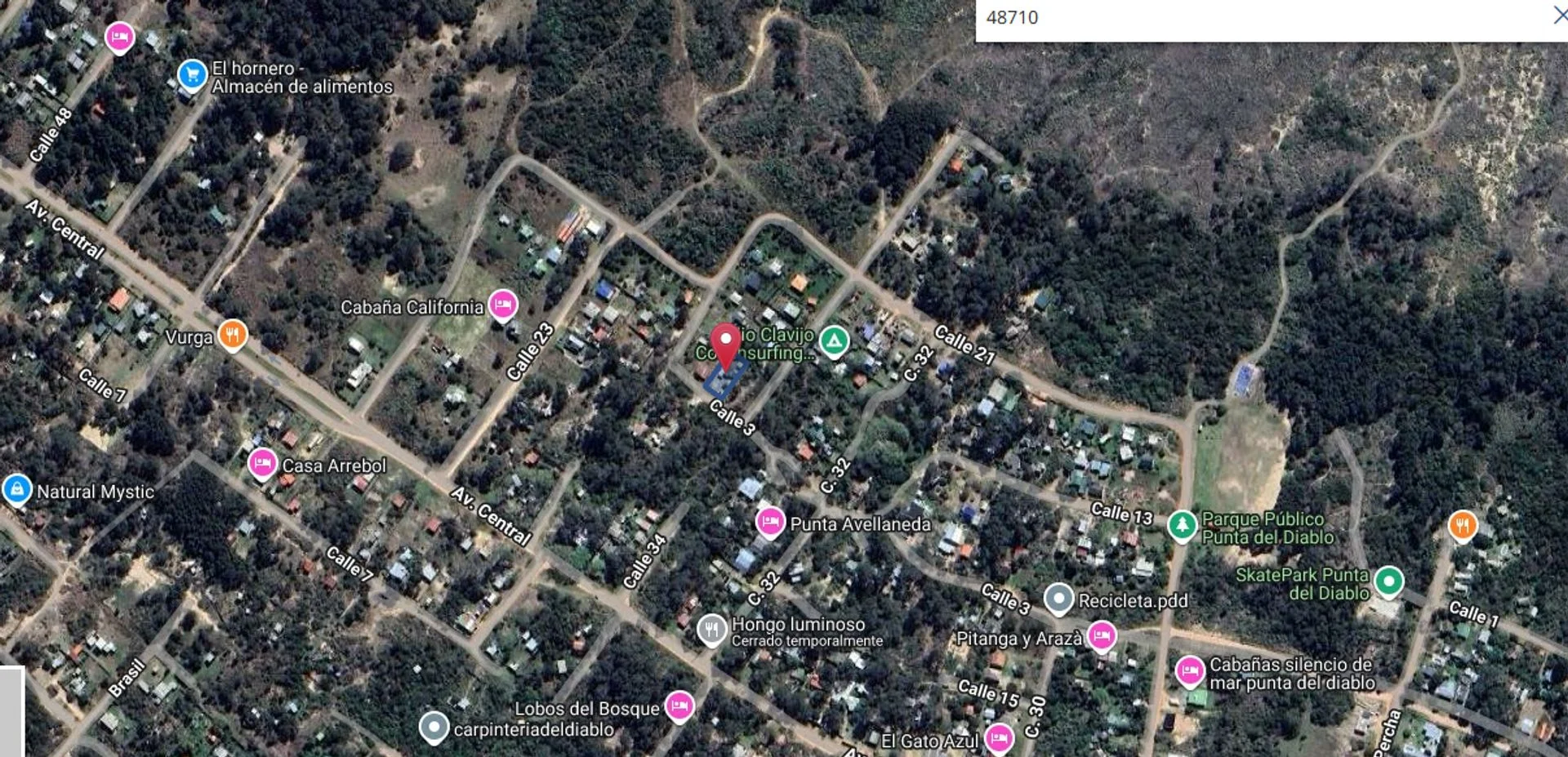
Task: Open the Punta Avellaneda lodging pin
Action: pos(770,522)
